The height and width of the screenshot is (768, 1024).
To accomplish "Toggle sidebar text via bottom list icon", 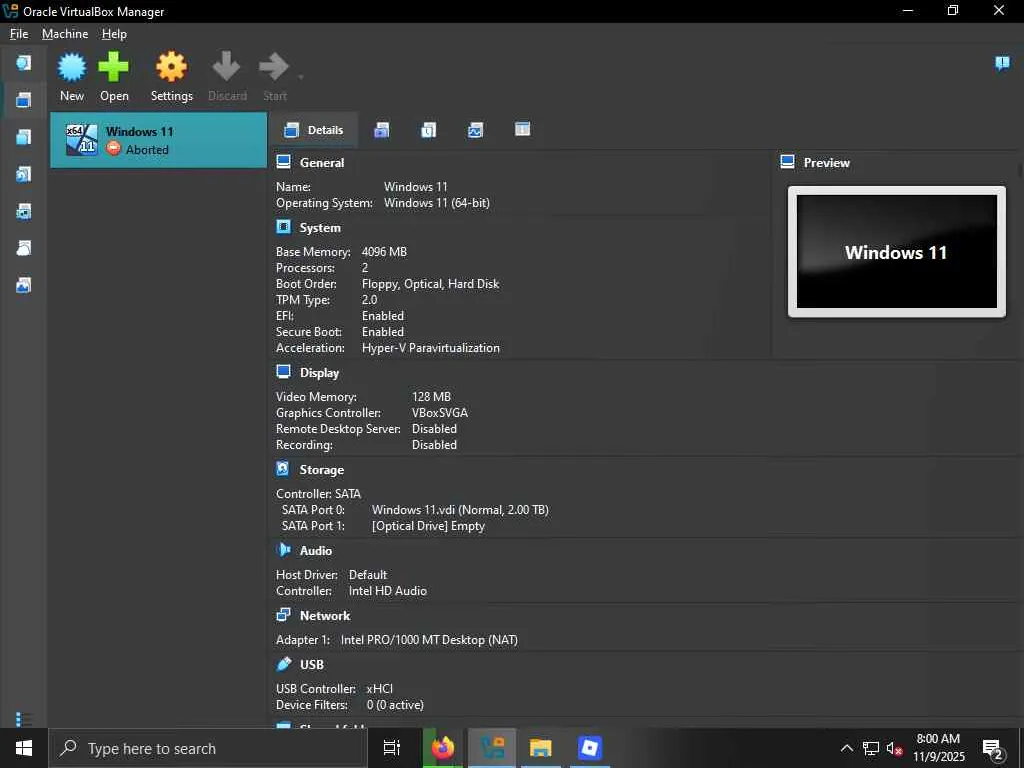I will point(24,719).
